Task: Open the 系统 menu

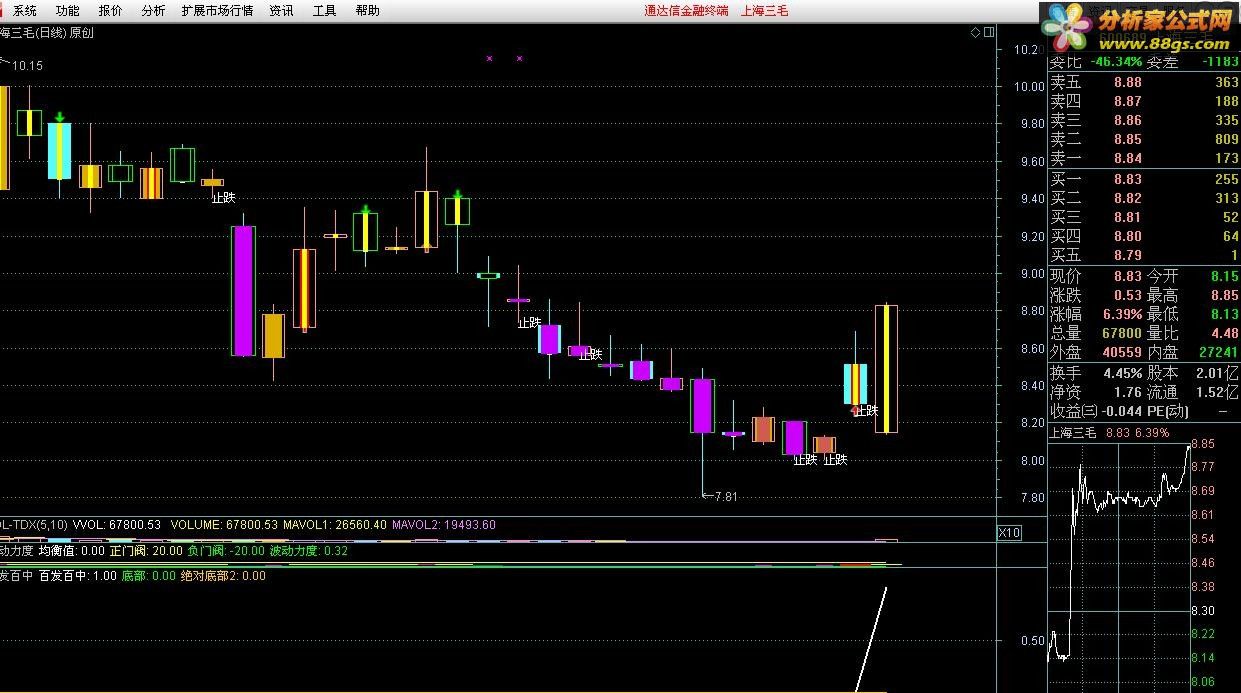Action: pos(25,11)
